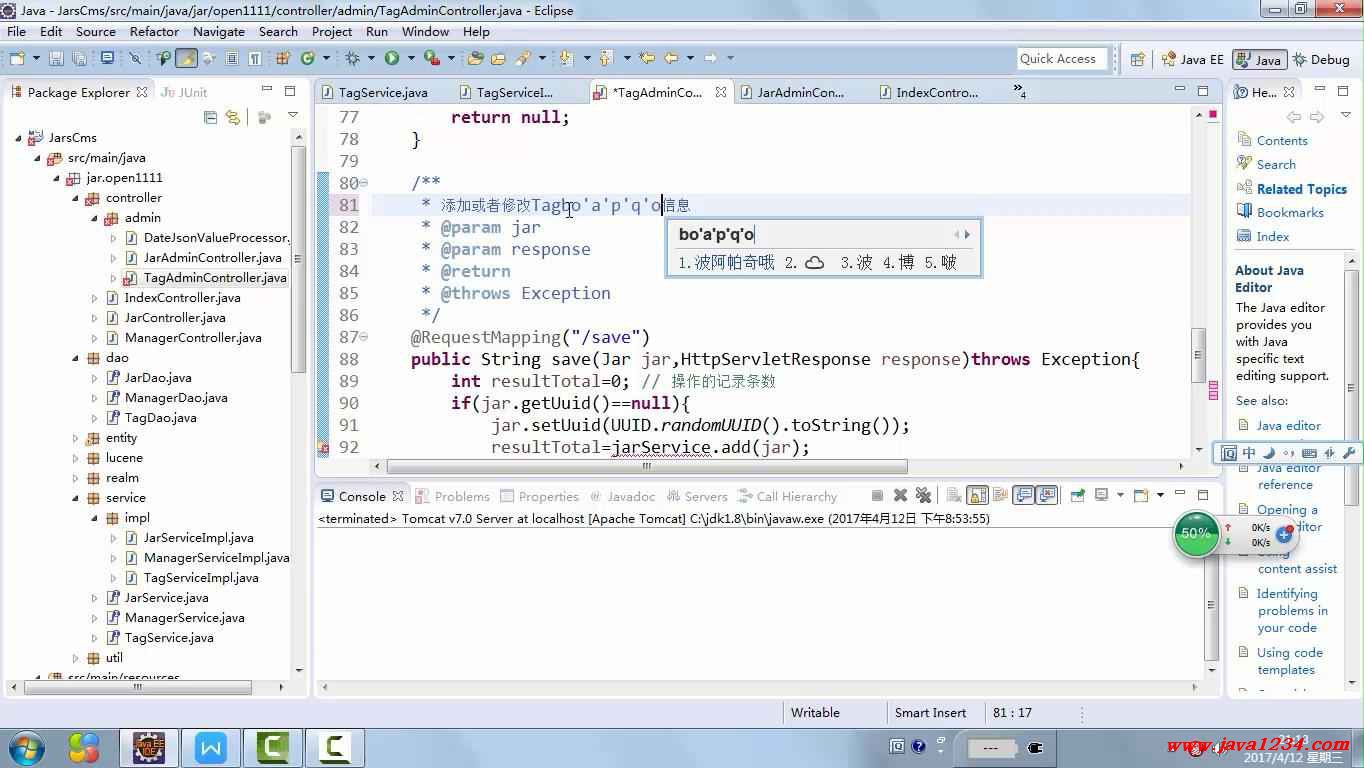Click the Save toolbar icon
Screen dimensions: 1364x768
(x=56, y=59)
